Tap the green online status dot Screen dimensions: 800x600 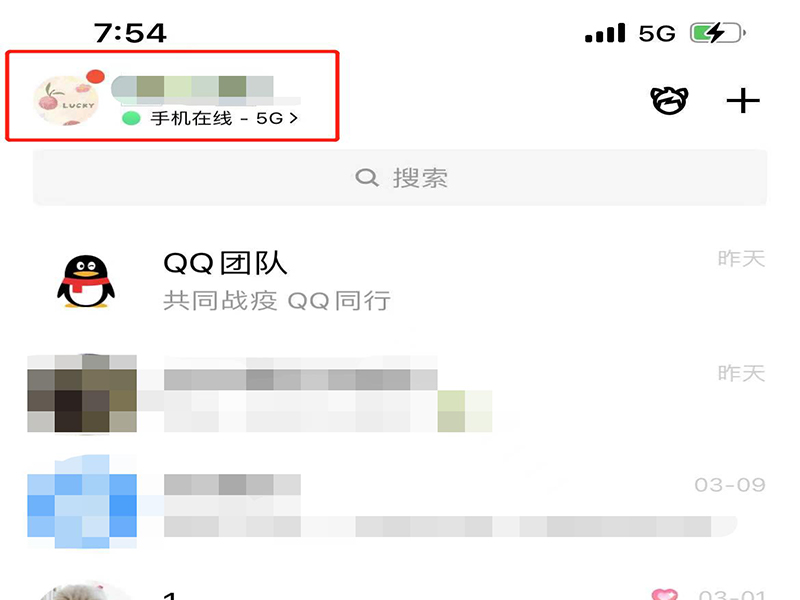click(x=131, y=118)
